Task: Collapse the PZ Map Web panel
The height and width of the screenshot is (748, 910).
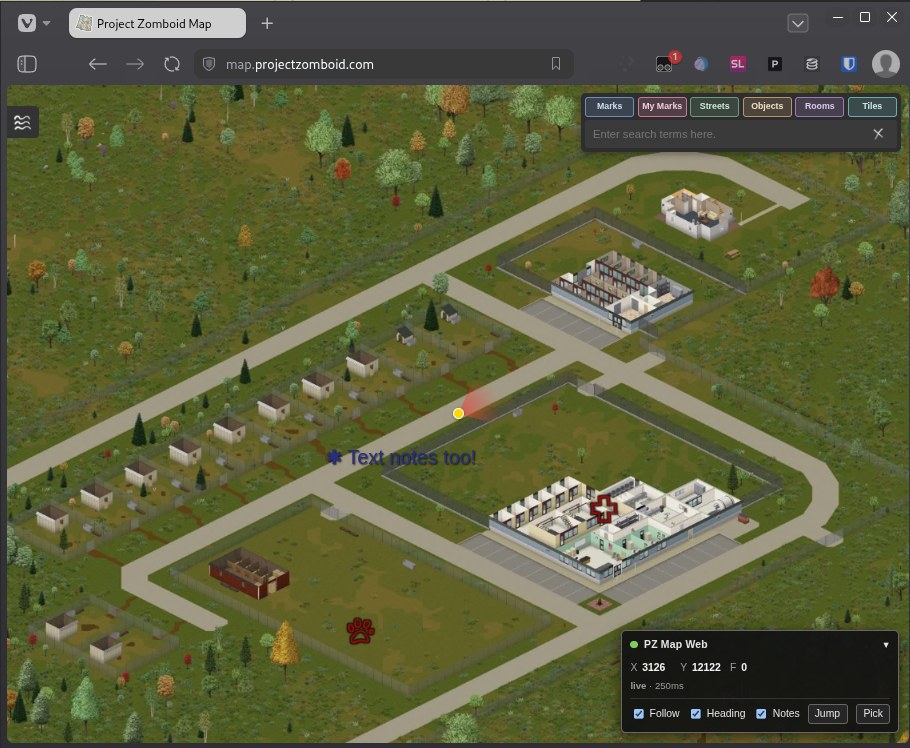Action: pos(886,645)
